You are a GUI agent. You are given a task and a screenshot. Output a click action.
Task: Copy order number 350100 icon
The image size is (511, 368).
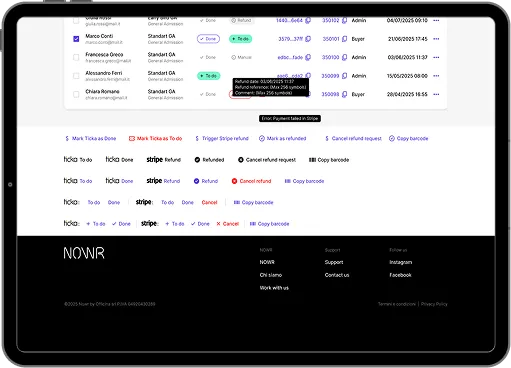(x=345, y=57)
